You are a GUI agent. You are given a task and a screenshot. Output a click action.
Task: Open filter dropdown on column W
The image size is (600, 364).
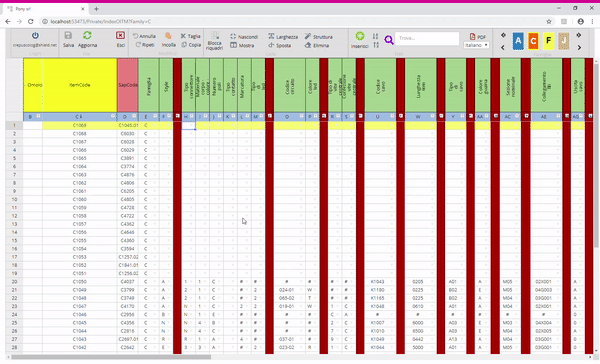(x=432, y=116)
